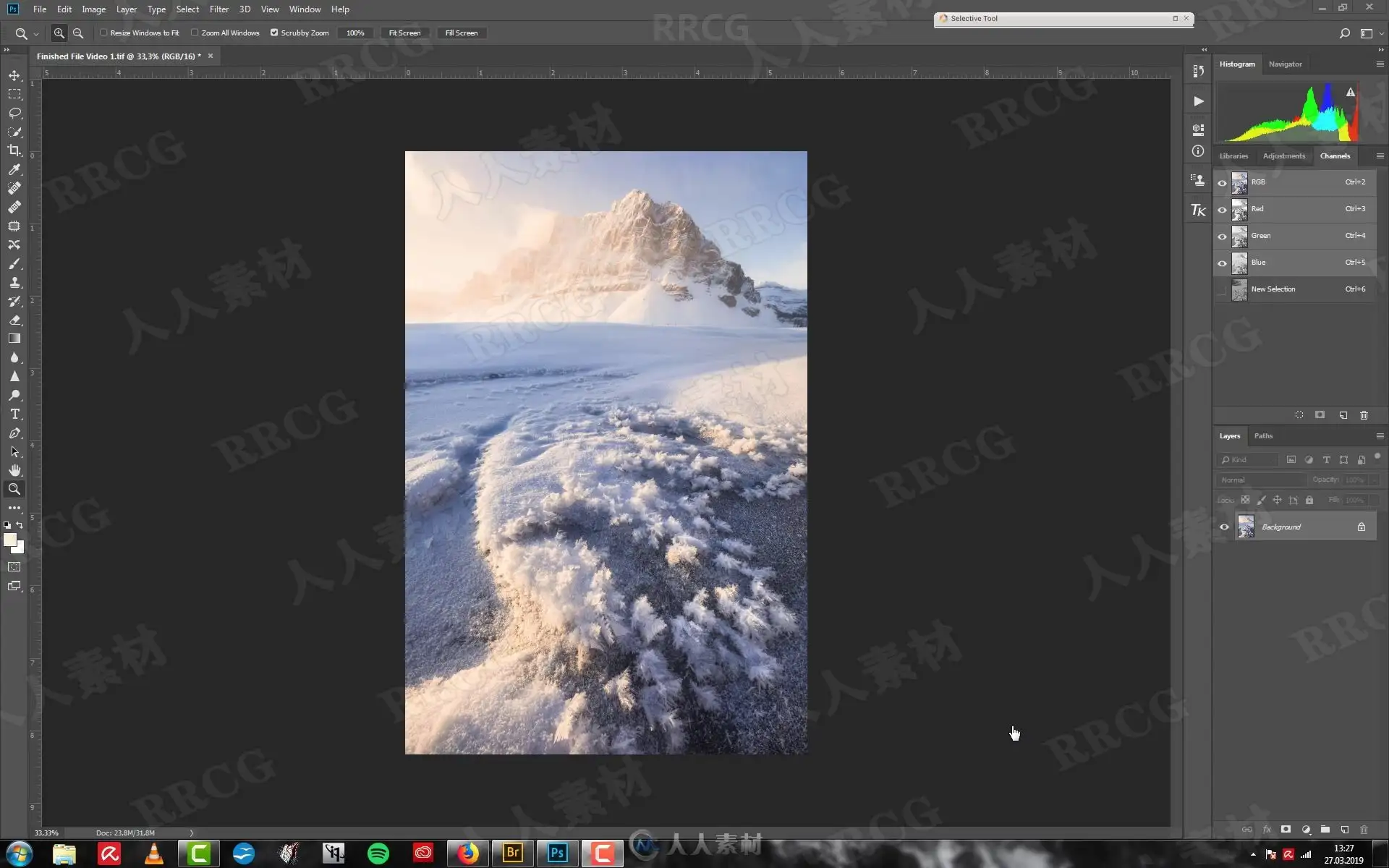Swap foreground and background colors

tap(20, 525)
